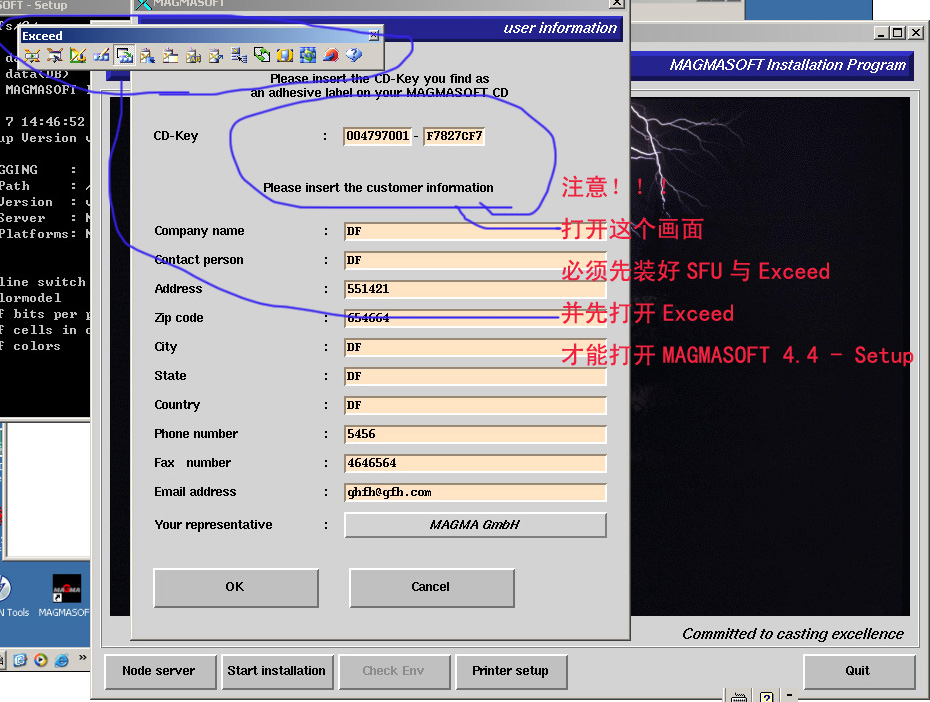
Task: Click the language bar help question icon
Action: click(766, 697)
